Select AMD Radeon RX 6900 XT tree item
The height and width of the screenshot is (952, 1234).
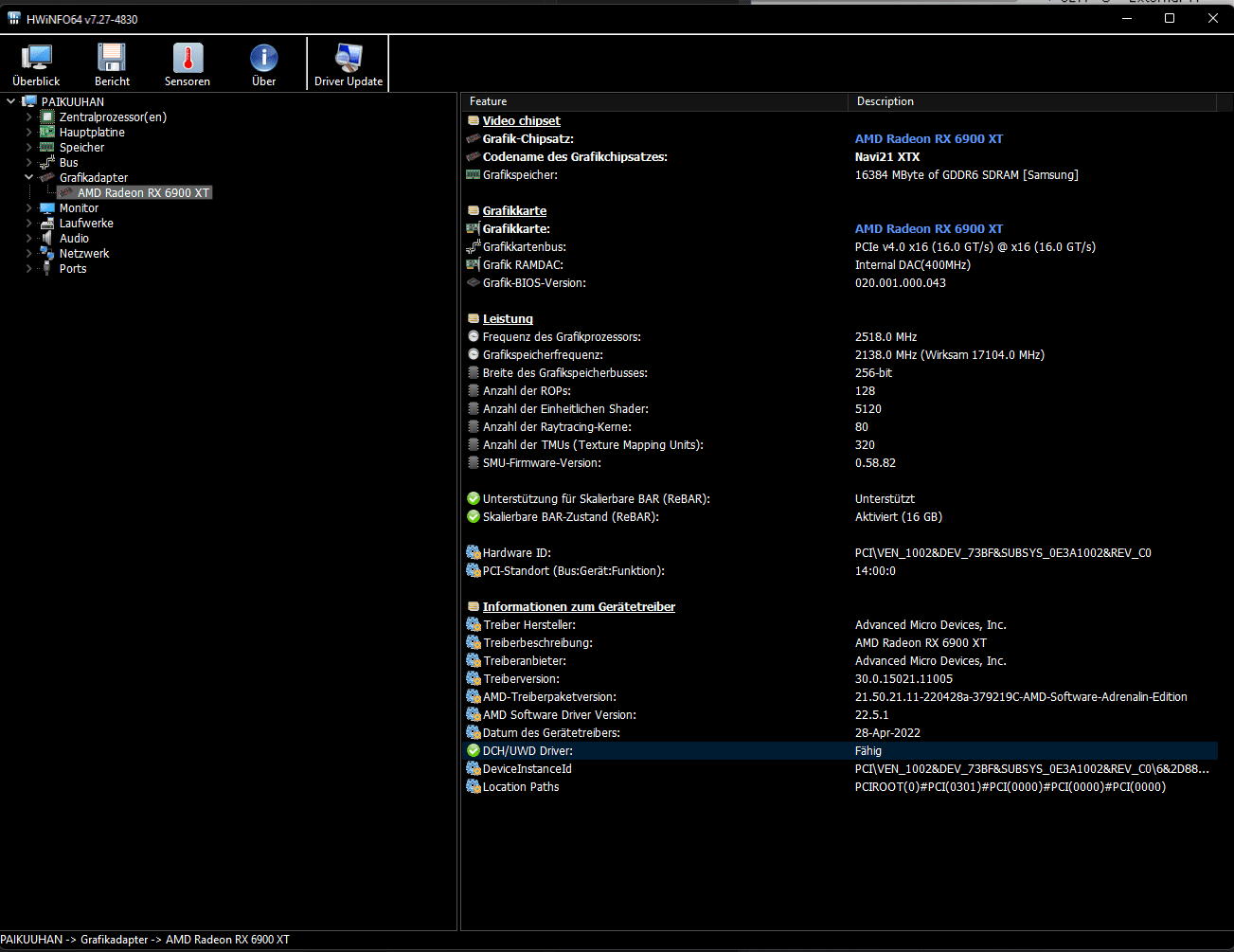tap(143, 192)
